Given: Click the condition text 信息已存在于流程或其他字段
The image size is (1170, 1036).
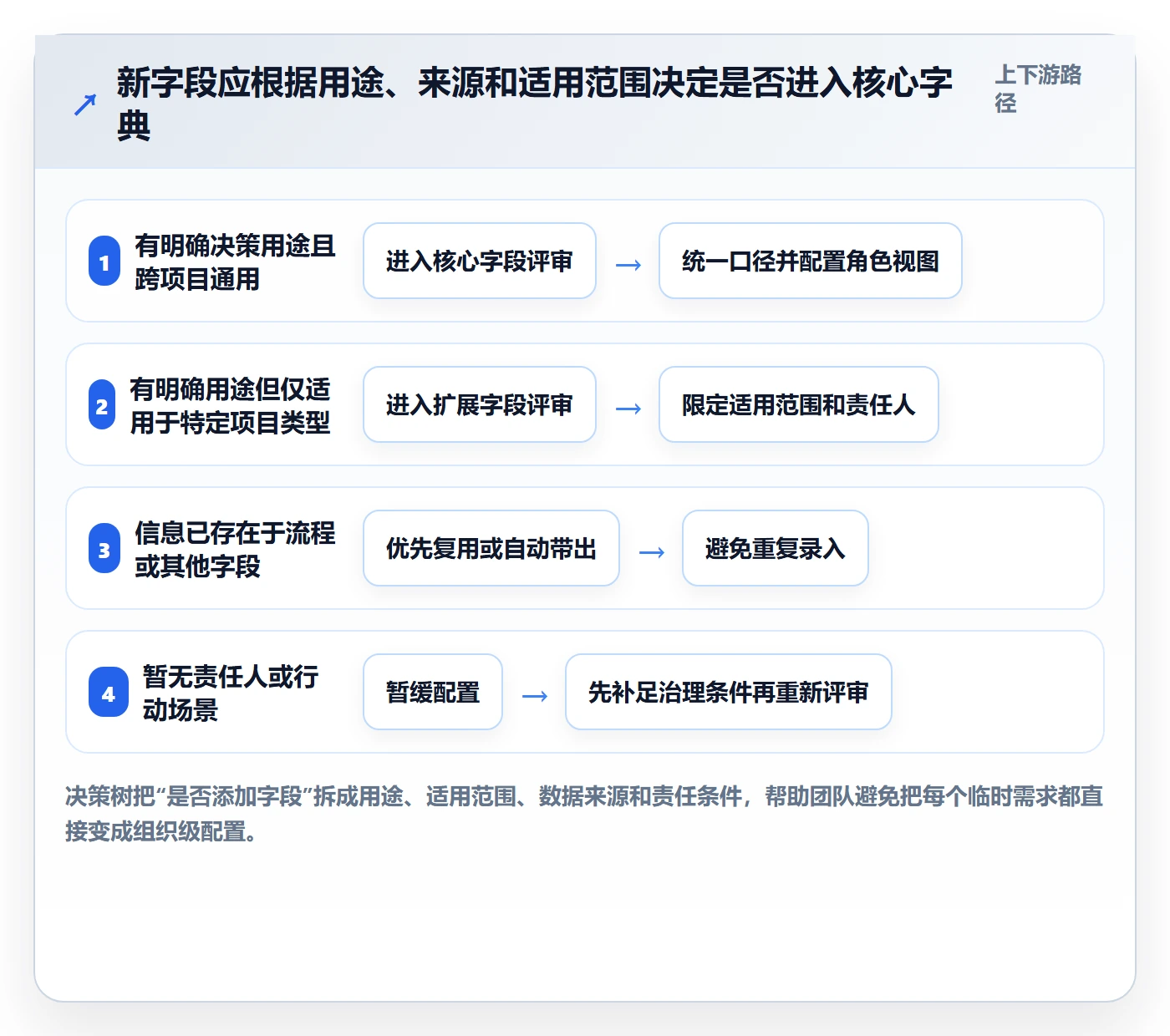Looking at the screenshot, I should [235, 549].
